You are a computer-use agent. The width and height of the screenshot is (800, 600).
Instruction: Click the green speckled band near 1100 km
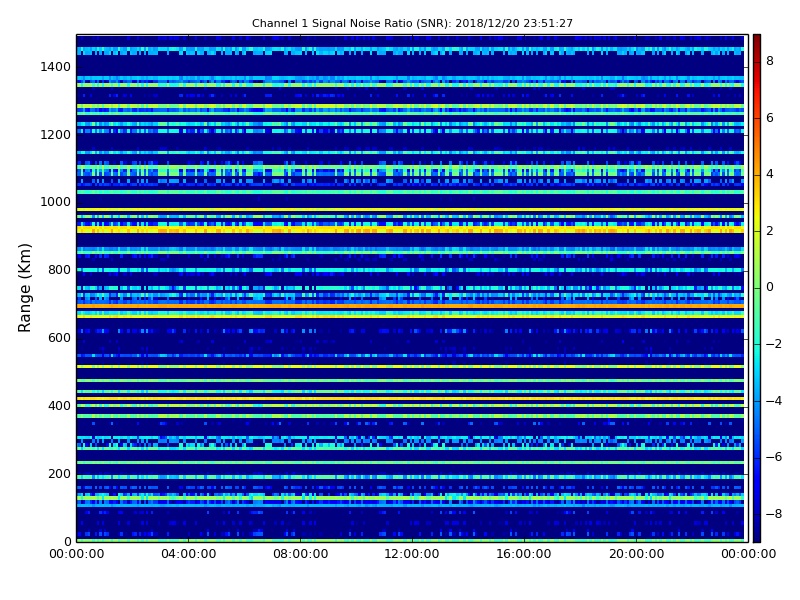pyautogui.click(x=410, y=170)
